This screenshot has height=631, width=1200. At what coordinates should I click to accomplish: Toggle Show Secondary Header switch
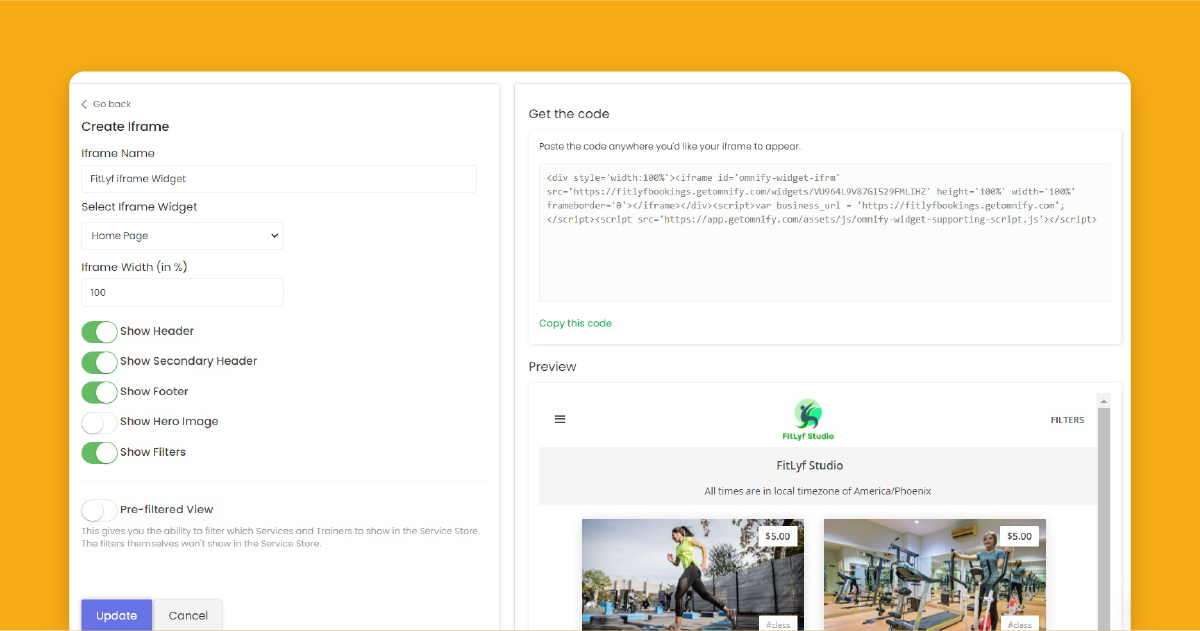(x=99, y=361)
